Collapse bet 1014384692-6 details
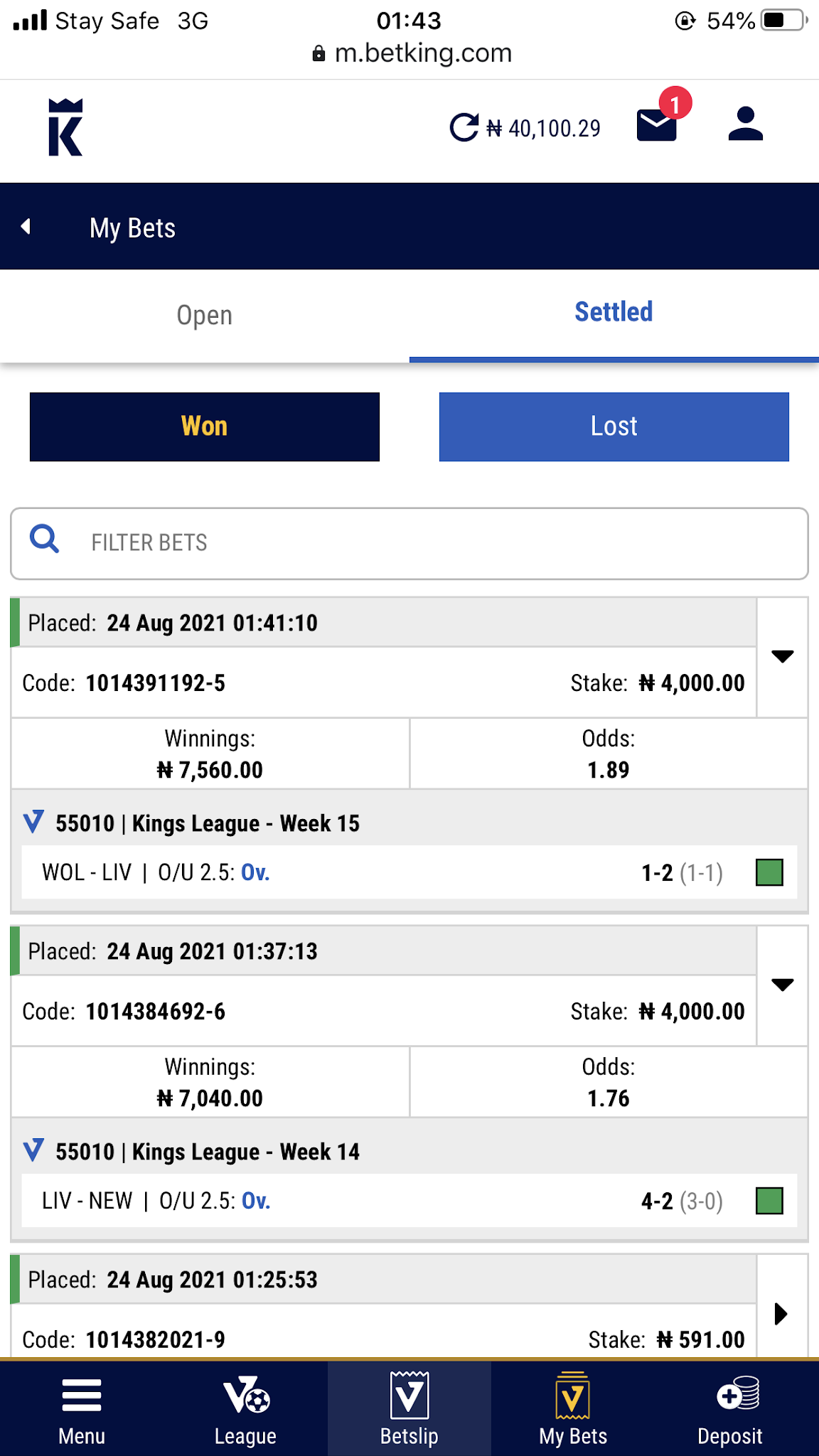 (782, 985)
